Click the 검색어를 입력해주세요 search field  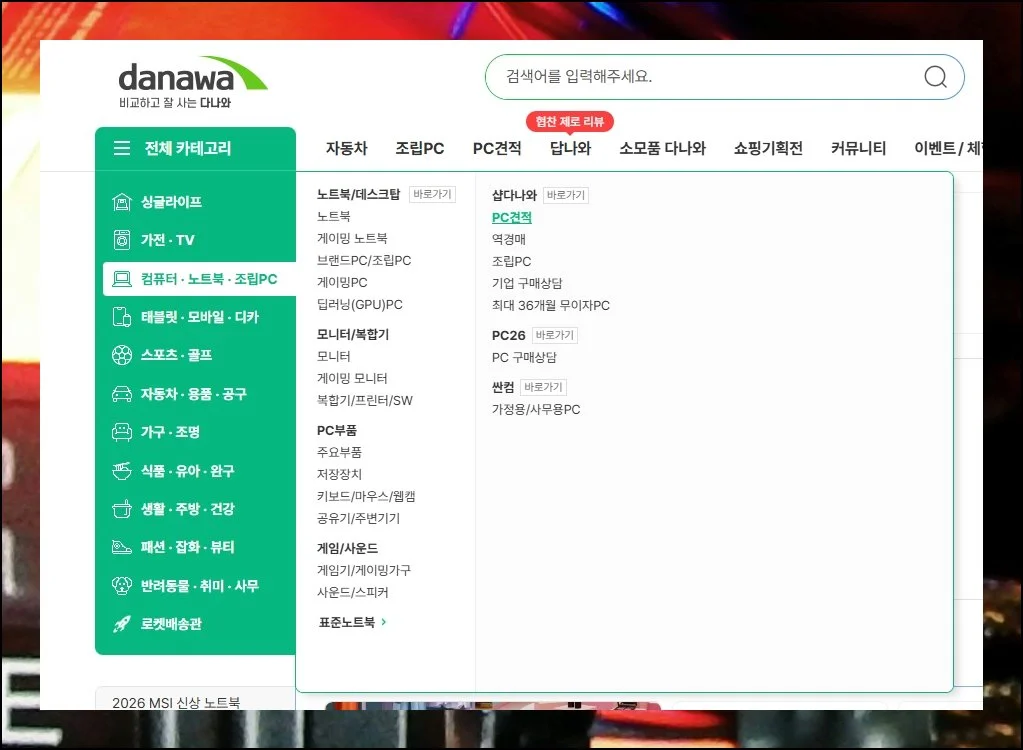tap(700, 77)
